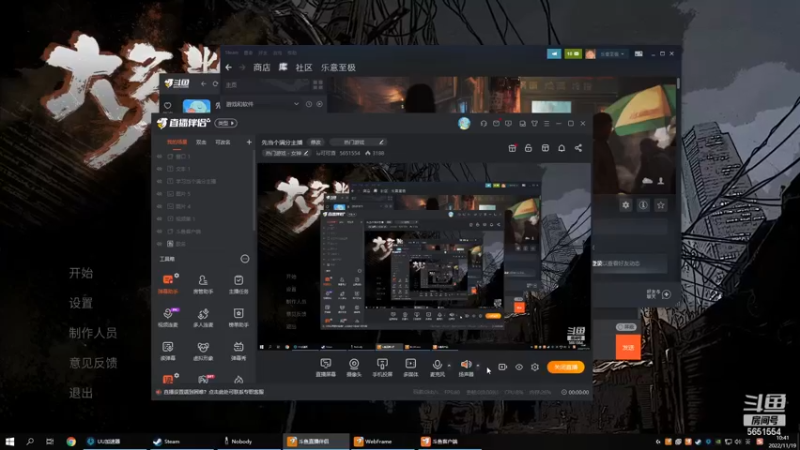Click the Steam info icon on the game page
The image size is (800, 450).
pyautogui.click(x=643, y=205)
